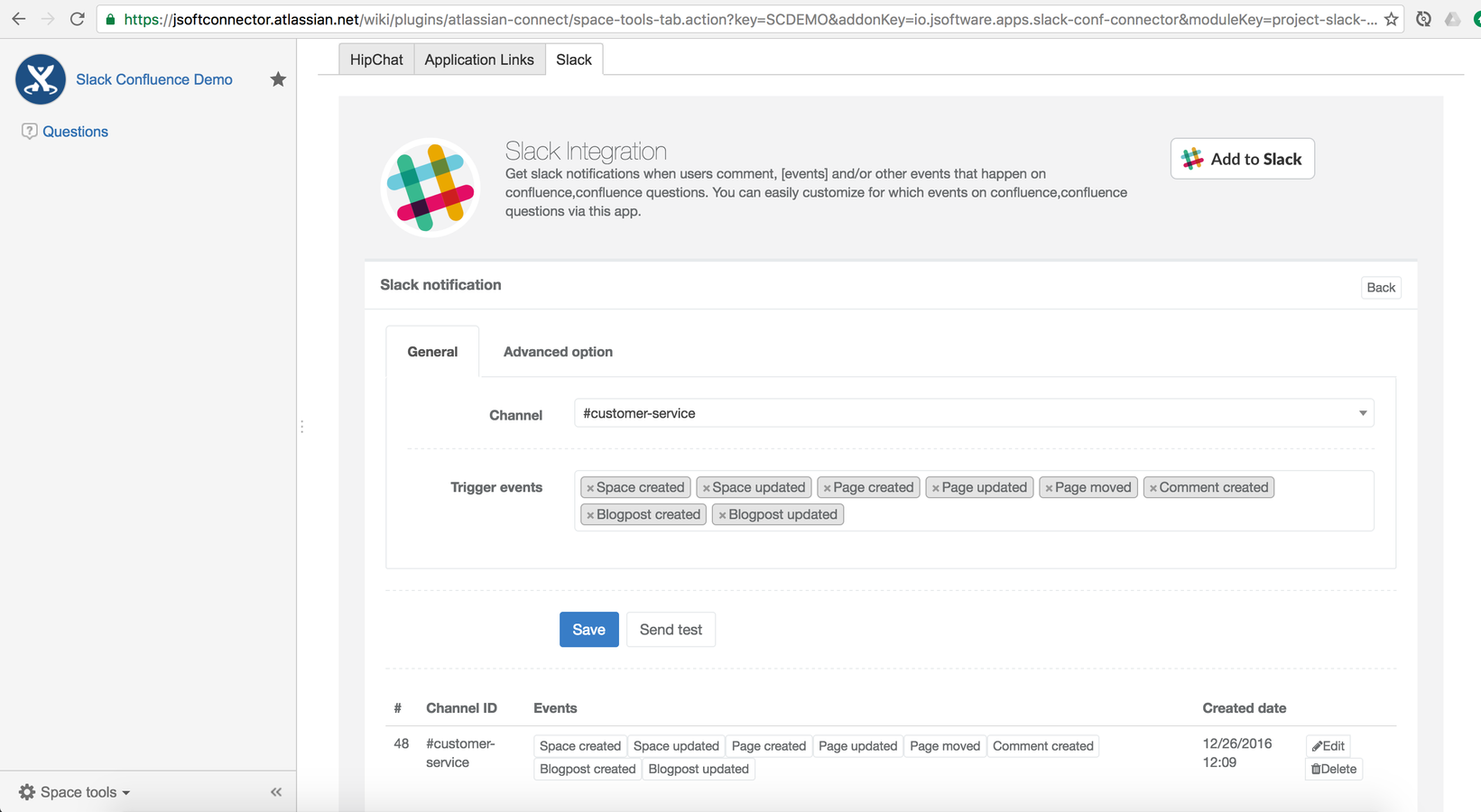Viewport: 1481px width, 812px height.
Task: Click the Comment created label in table row
Action: tap(1043, 746)
